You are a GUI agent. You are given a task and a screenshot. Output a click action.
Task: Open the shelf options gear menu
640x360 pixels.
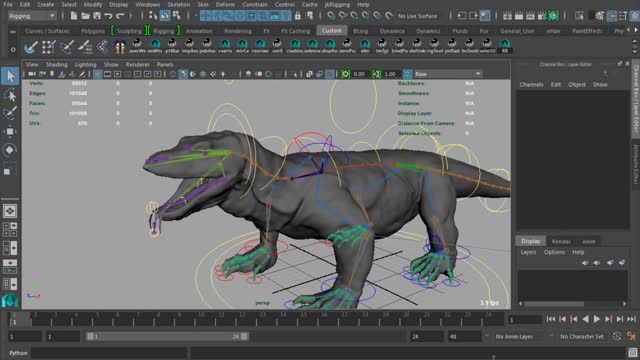pyautogui.click(x=13, y=49)
